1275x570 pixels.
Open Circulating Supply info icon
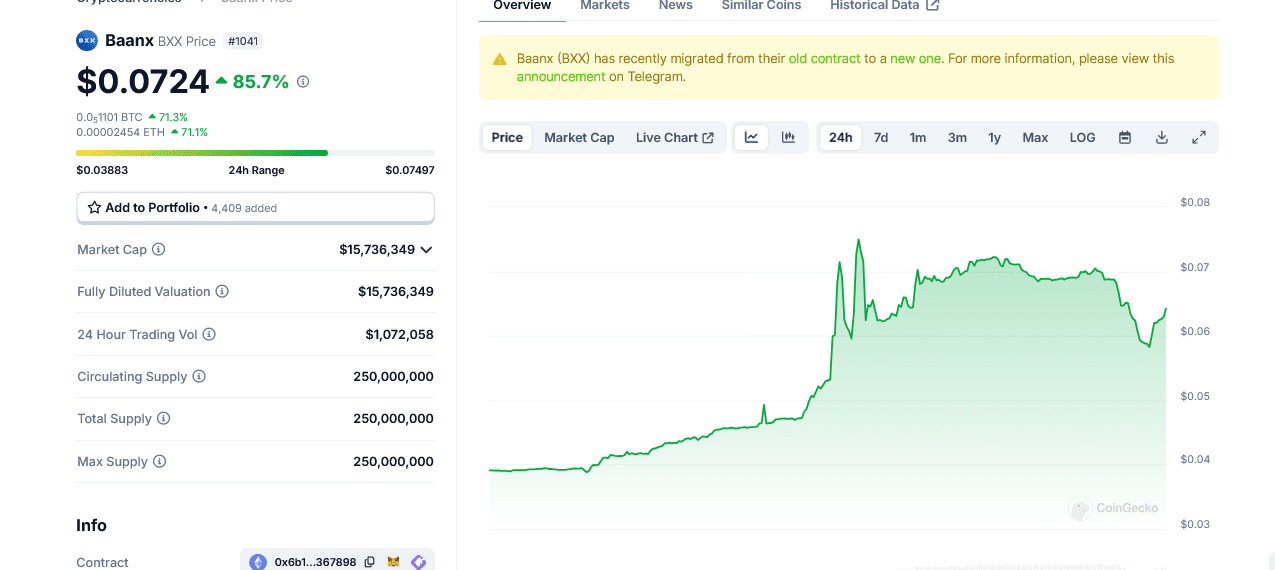[x=199, y=376]
